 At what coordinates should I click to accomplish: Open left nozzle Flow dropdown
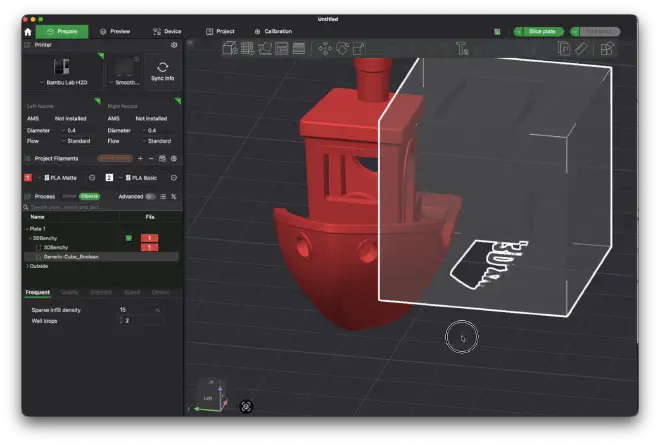point(80,141)
